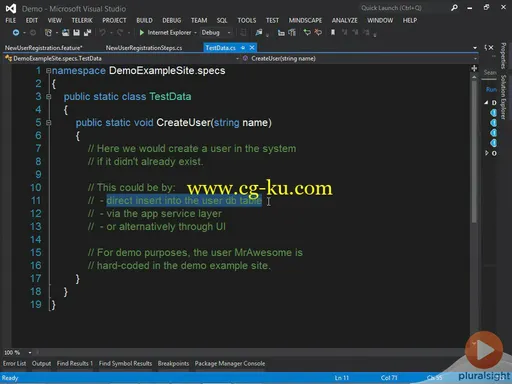Open the Find Symbol Results tab

click(x=125, y=363)
